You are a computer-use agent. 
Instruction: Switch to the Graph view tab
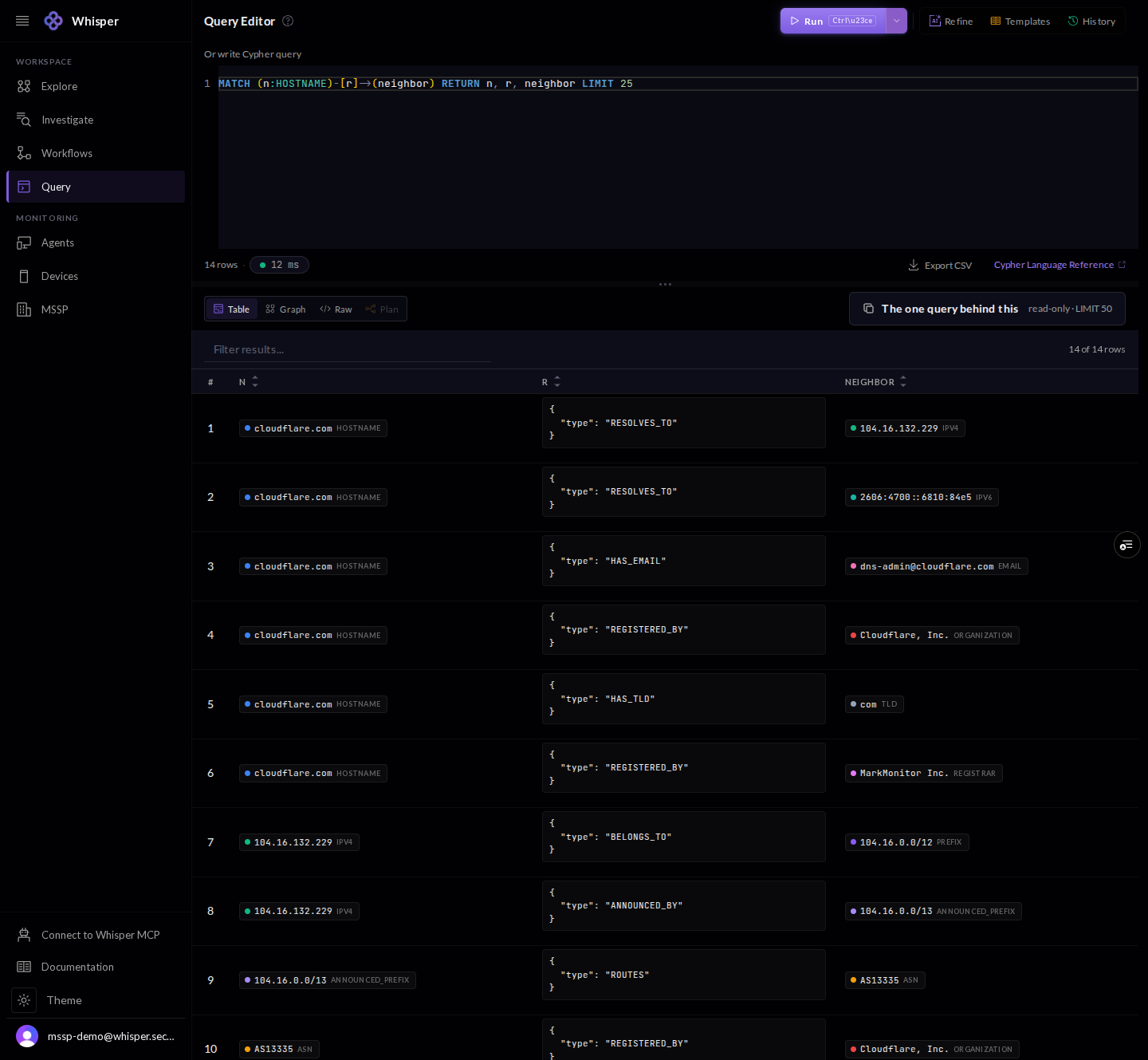pyautogui.click(x=285, y=309)
